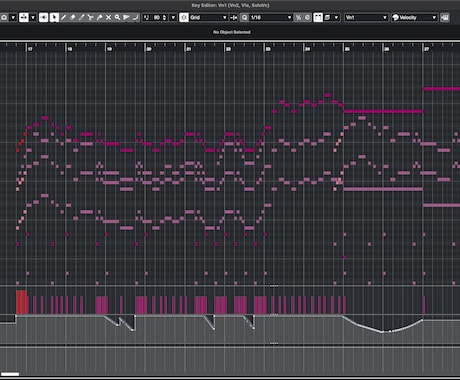Toggle the highlighted button right of quantize panel

(x=318, y=17)
